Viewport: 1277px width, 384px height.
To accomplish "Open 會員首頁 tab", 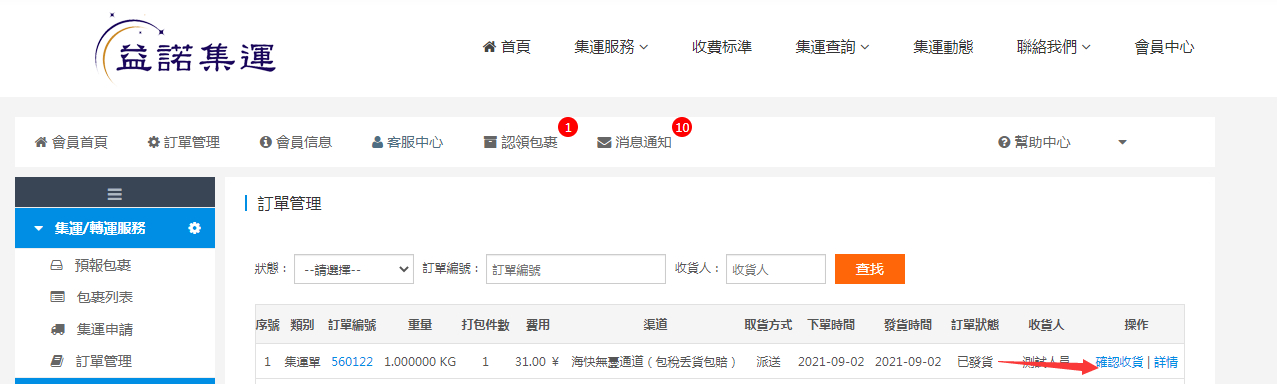I will tap(71, 142).
